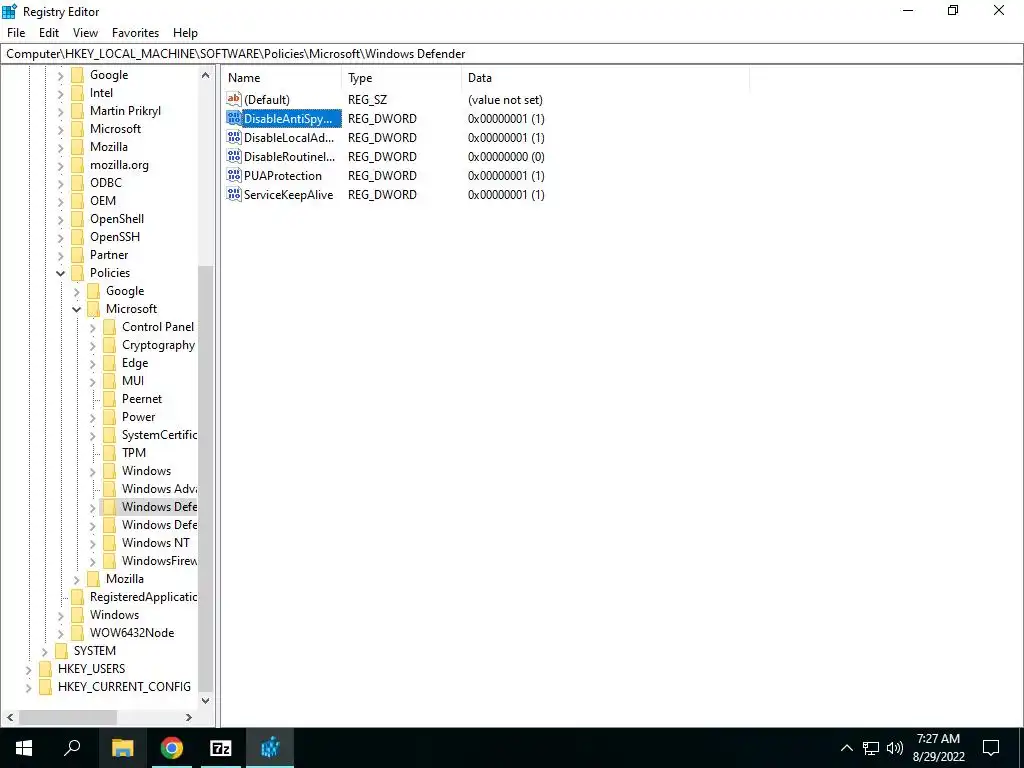Open Google Chrome from taskbar
The image size is (1024, 768).
tap(172, 748)
